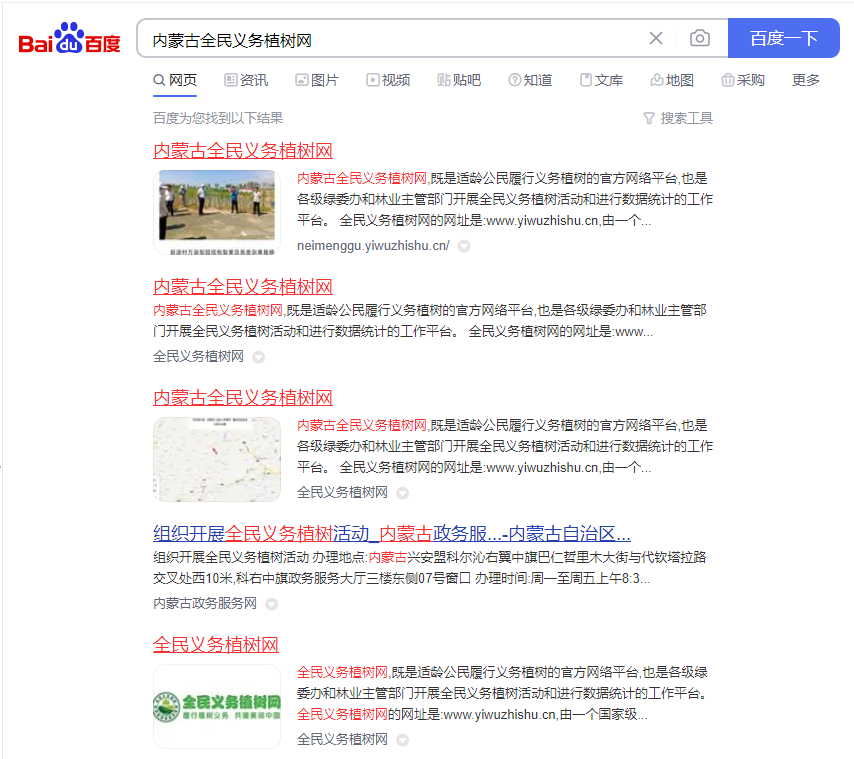
Task: Open 搜索工具 search tools filter
Action: tap(678, 118)
